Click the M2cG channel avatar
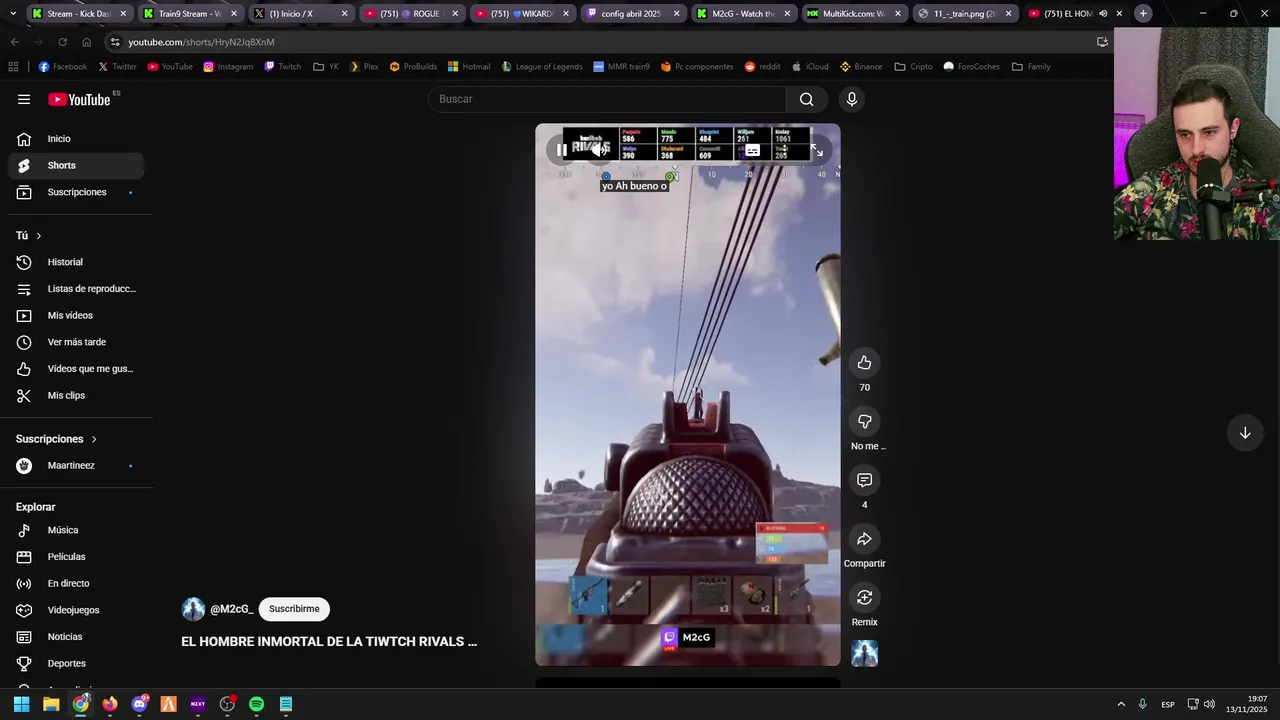Image resolution: width=1280 pixels, height=720 pixels. 193,609
